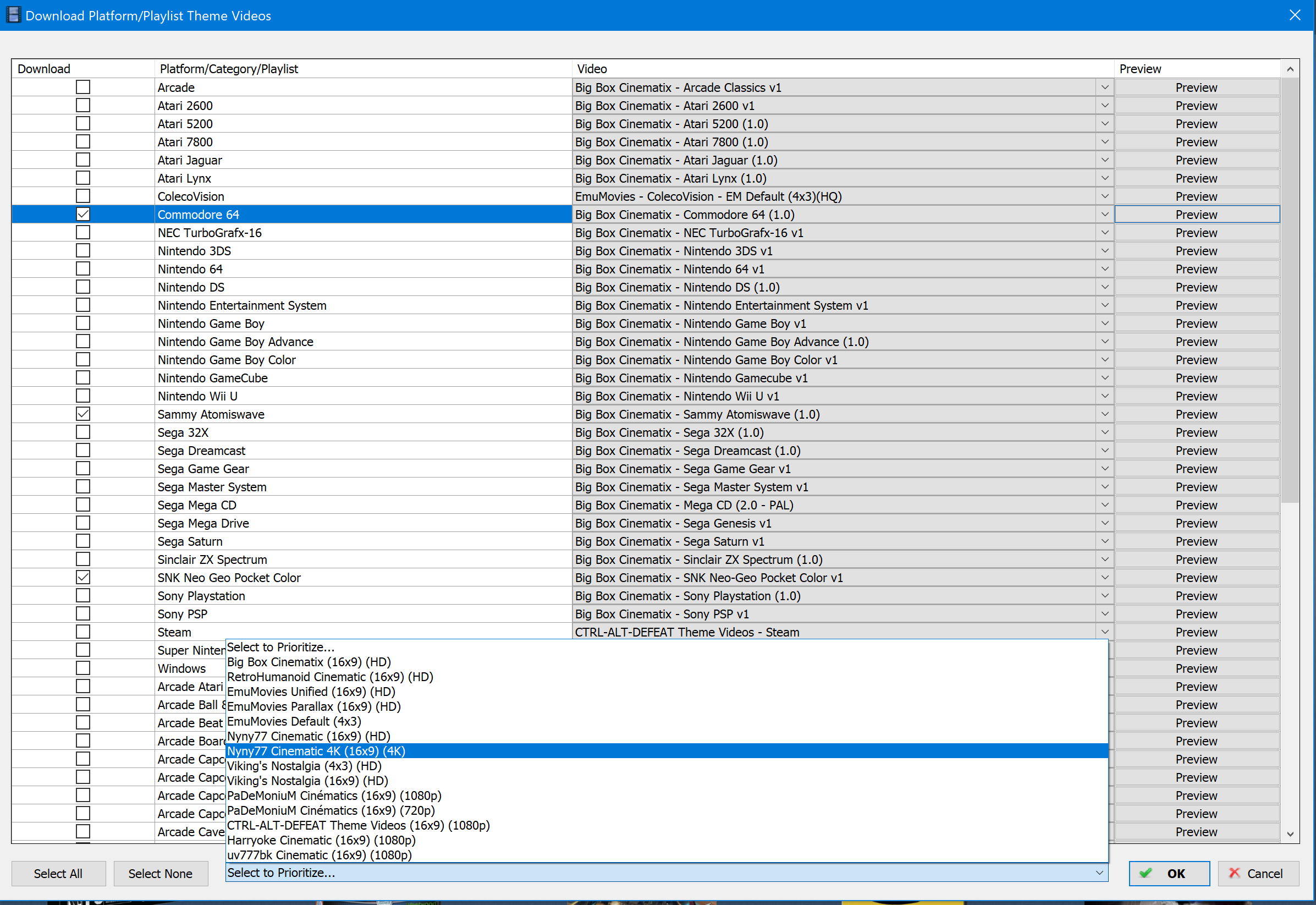Uncheck the Sammy Atomiswave download checkbox

coord(82,414)
